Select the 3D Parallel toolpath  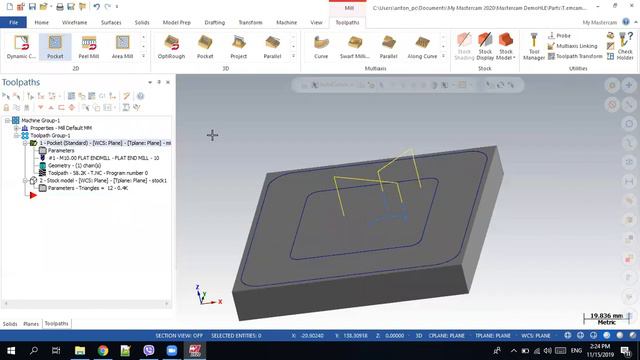[x=272, y=47]
